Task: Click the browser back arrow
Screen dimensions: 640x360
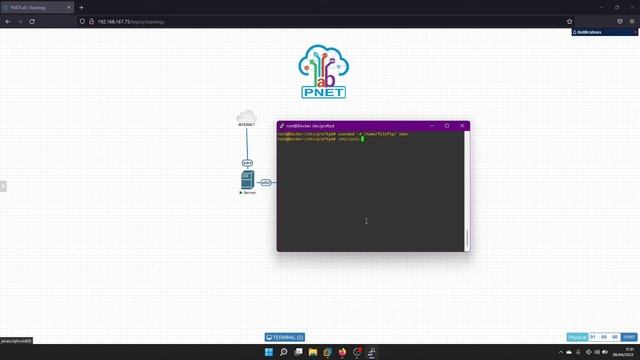Action: pos(8,21)
